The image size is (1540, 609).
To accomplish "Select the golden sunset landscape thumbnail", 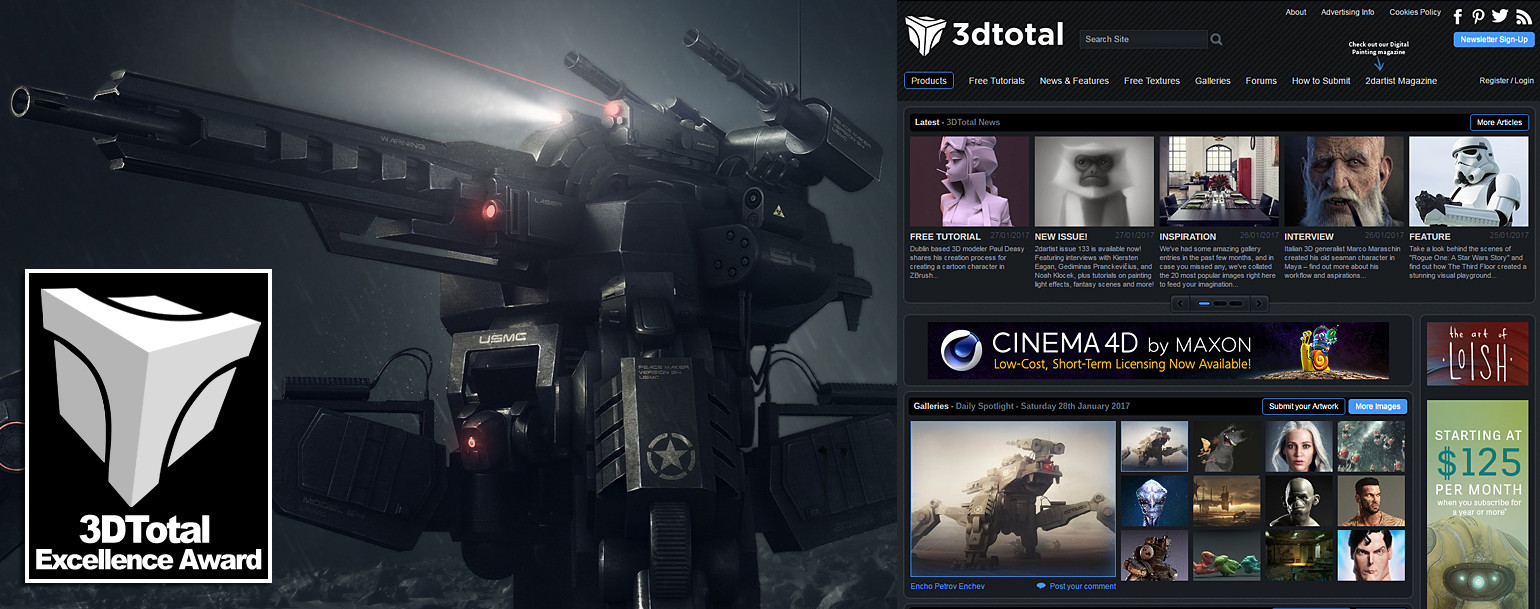I will pos(1226,501).
